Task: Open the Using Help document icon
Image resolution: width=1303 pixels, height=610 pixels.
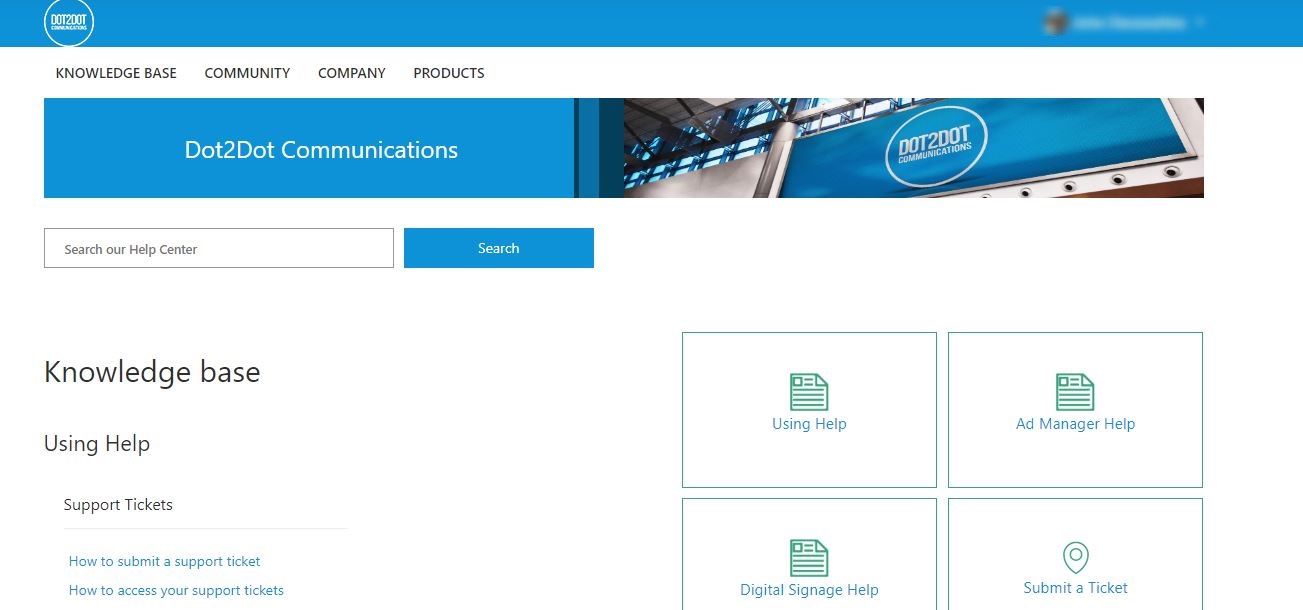Action: pyautogui.click(x=809, y=392)
